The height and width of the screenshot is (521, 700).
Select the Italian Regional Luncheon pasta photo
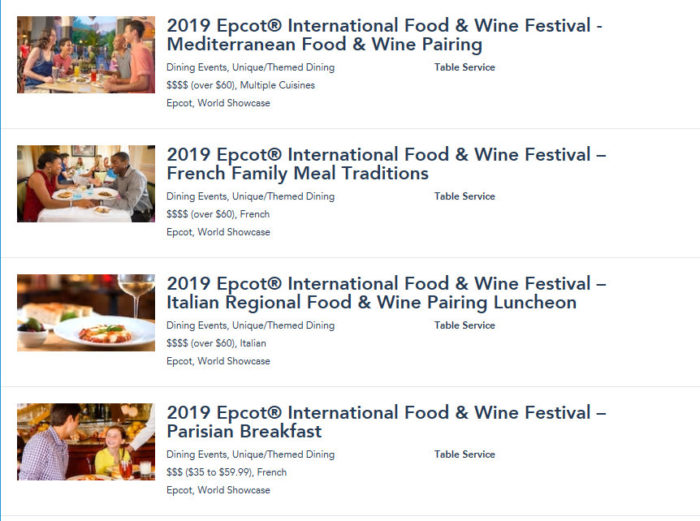pos(86,312)
